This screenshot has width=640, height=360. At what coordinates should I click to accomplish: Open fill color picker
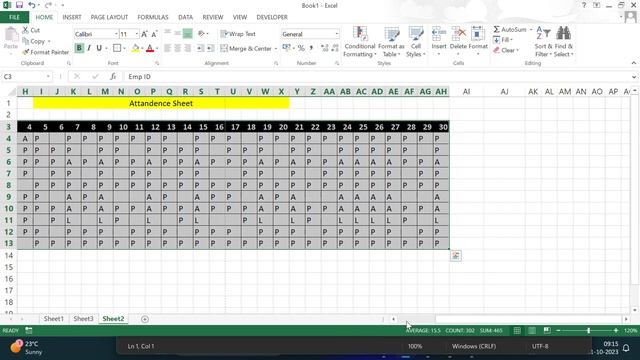pos(142,49)
